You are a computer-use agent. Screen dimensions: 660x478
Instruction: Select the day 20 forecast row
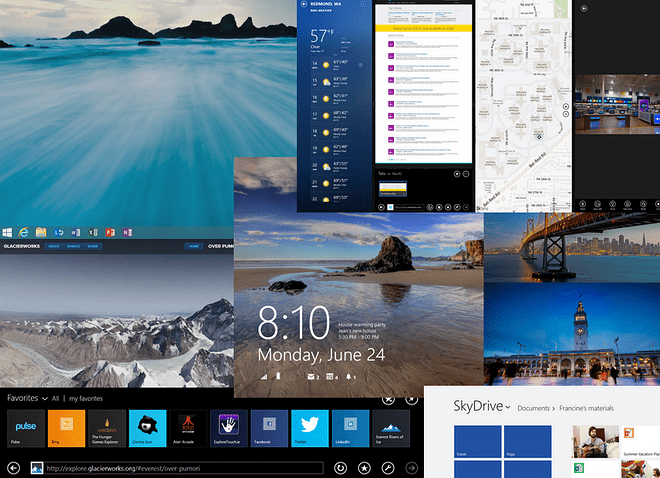[x=336, y=167]
